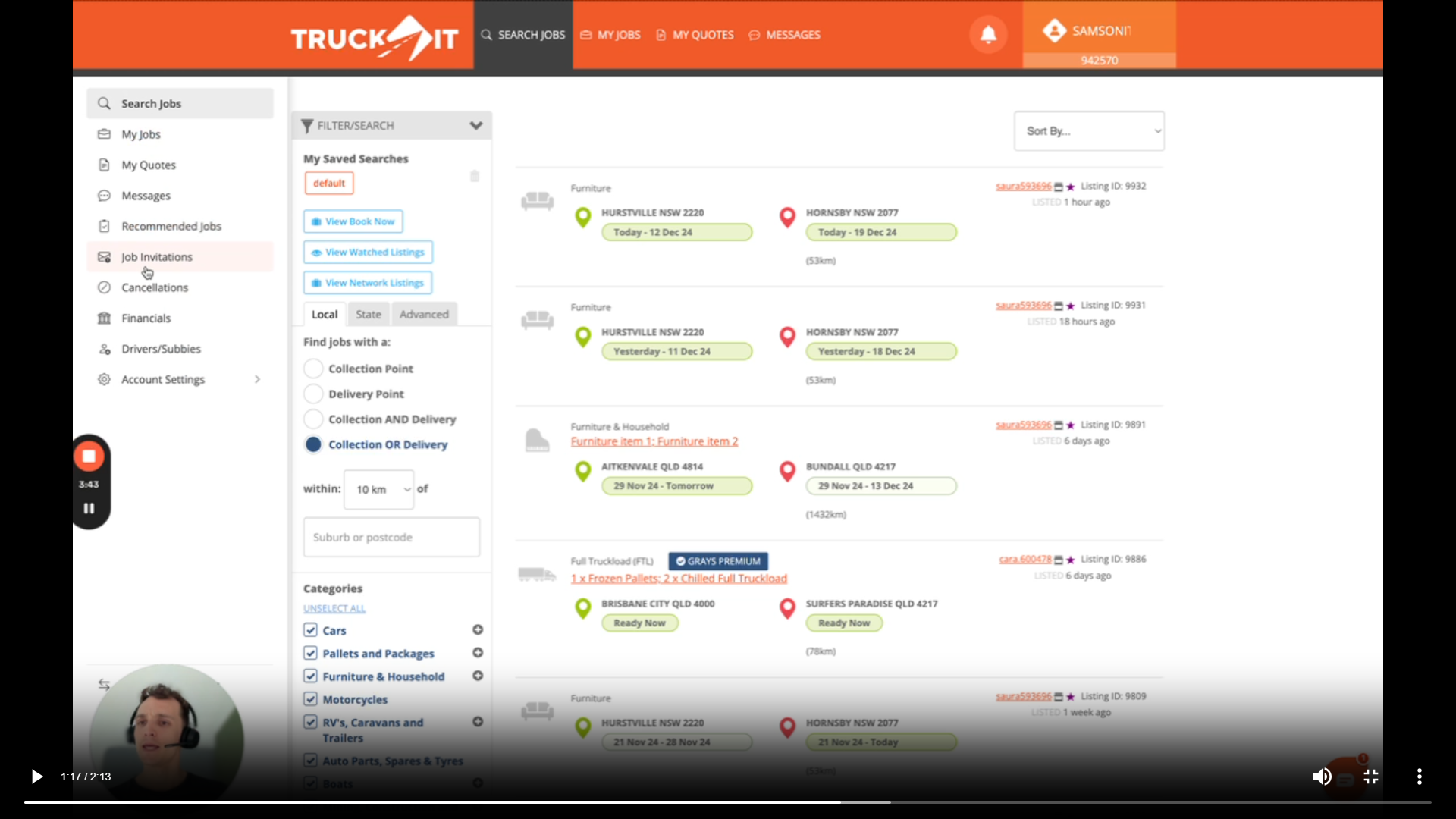
Task: Click View Book Now button
Action: pos(353,220)
